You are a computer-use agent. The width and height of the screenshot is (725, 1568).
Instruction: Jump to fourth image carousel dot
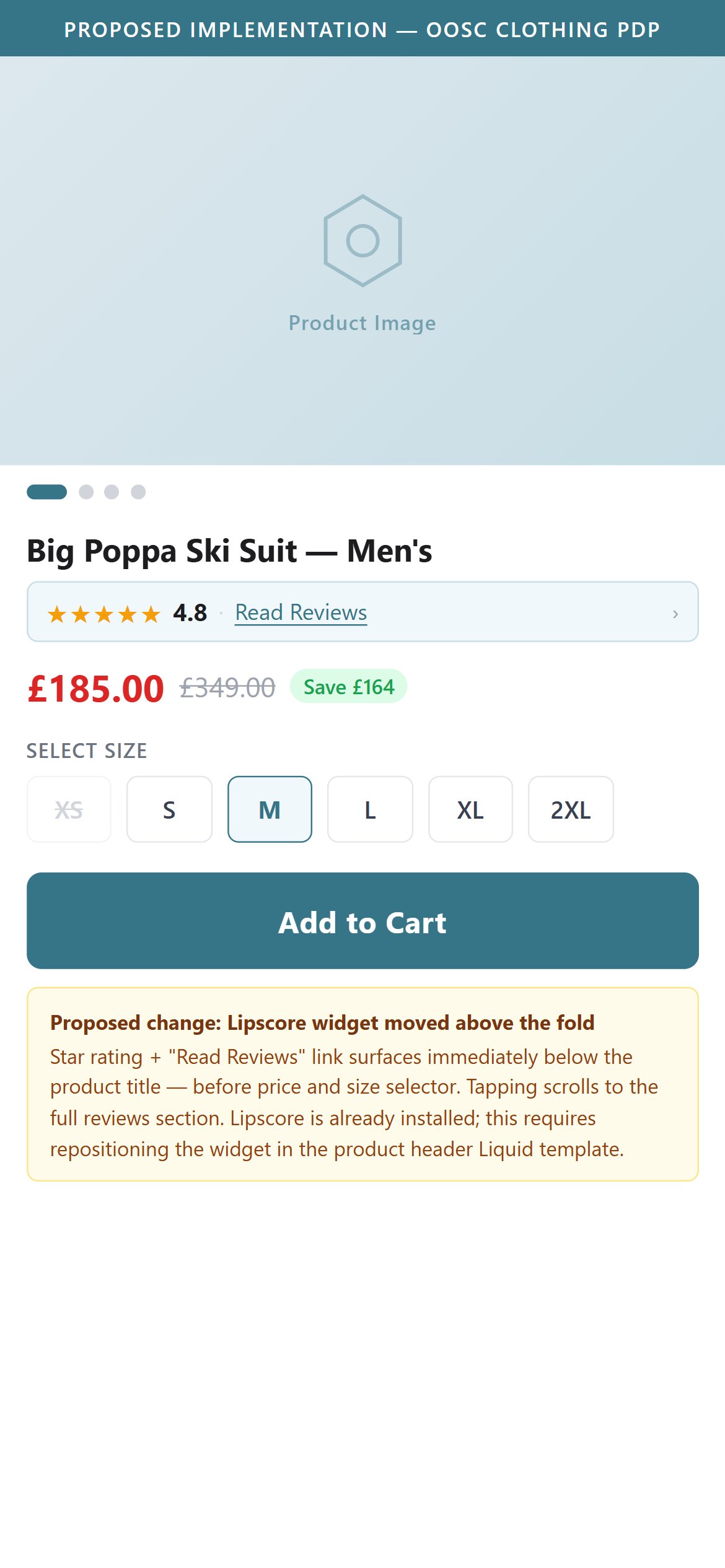138,492
